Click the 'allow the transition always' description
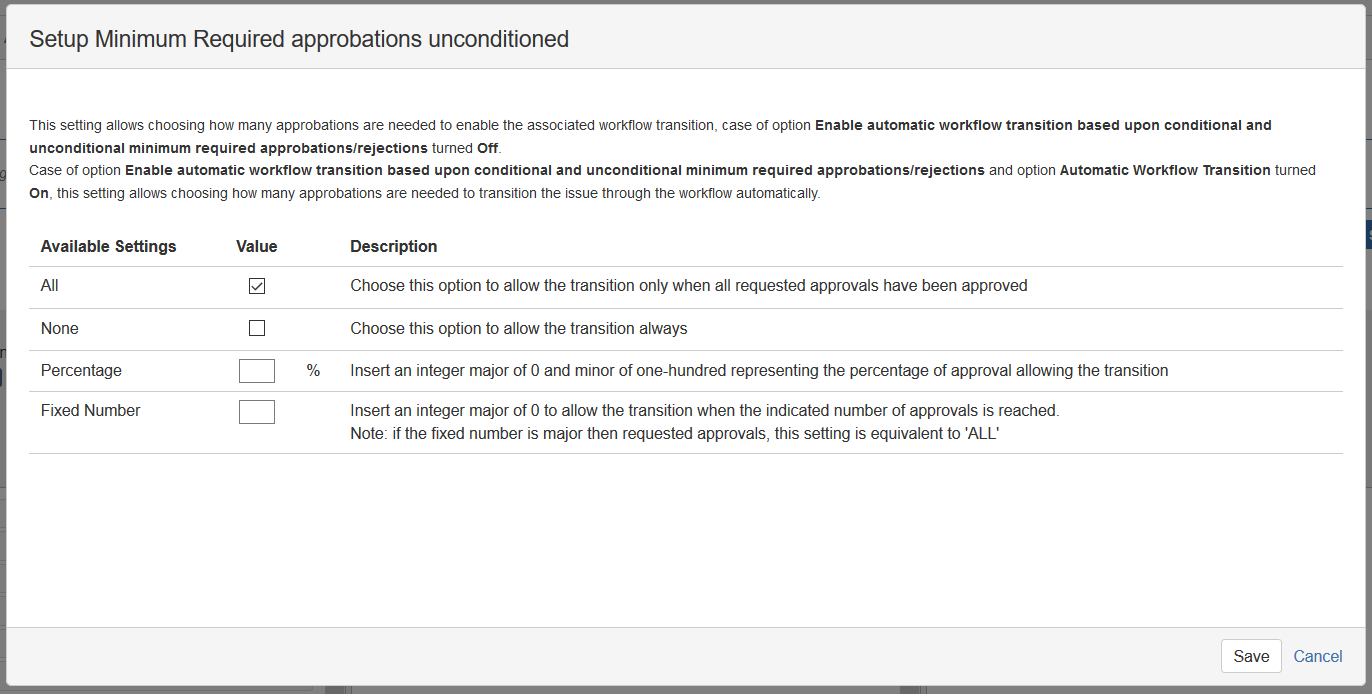1372x694 pixels. (518, 328)
